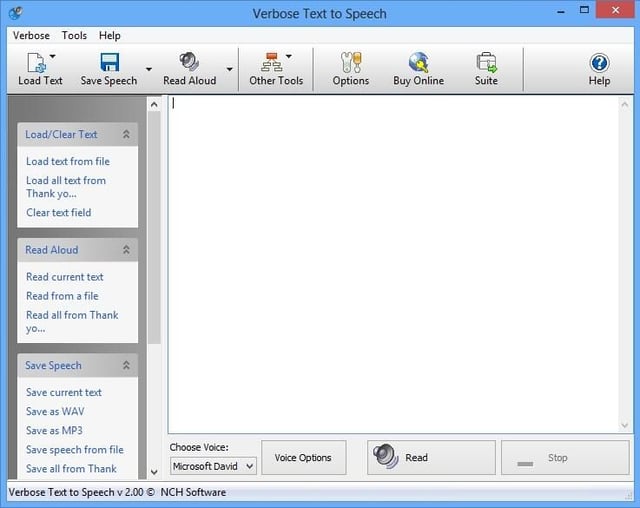This screenshot has height=508, width=640.
Task: Click Save speech from file link
Action: click(x=75, y=450)
